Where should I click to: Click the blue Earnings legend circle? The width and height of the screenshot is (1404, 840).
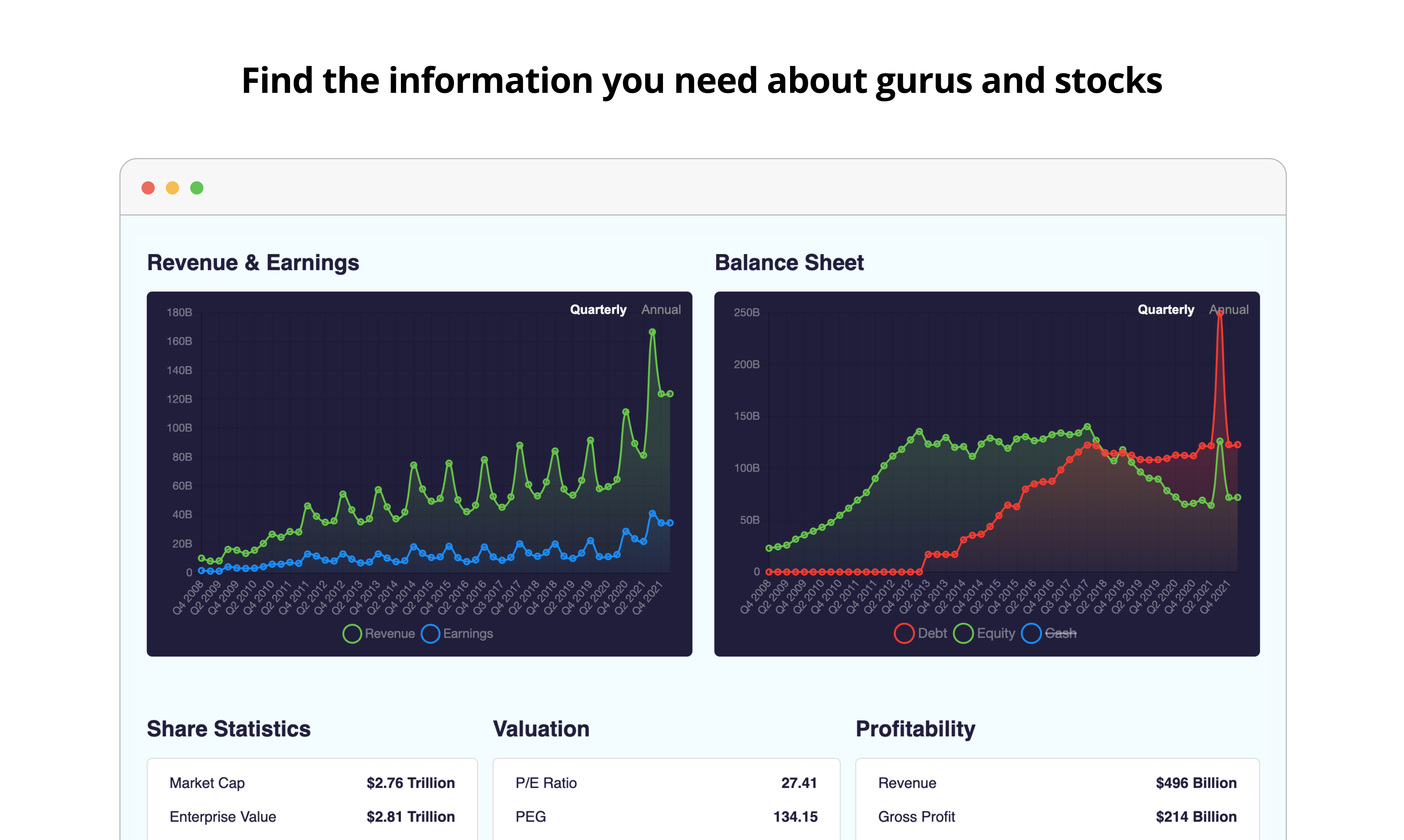pyautogui.click(x=430, y=633)
